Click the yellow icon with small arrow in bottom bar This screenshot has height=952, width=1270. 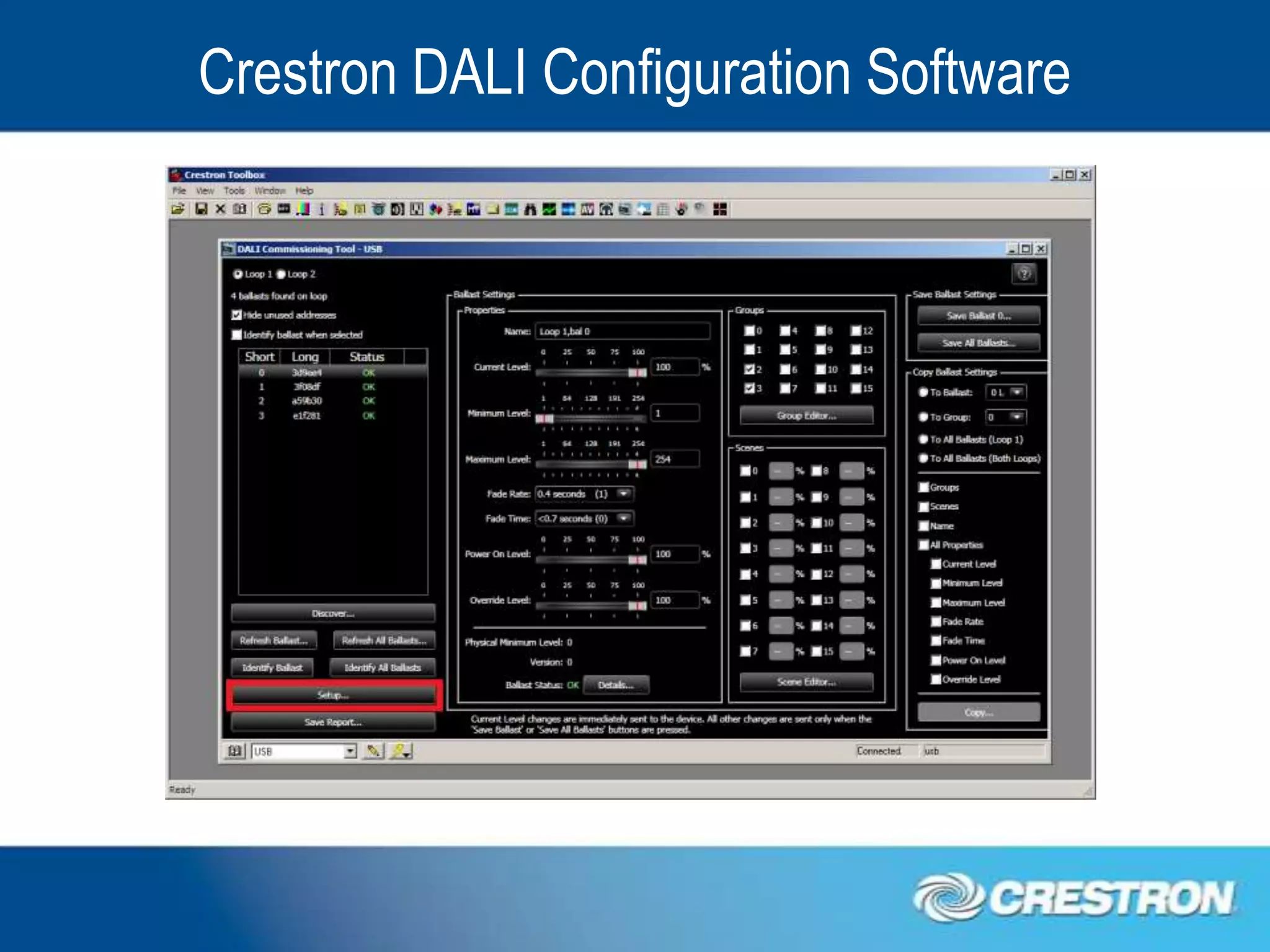(401, 751)
